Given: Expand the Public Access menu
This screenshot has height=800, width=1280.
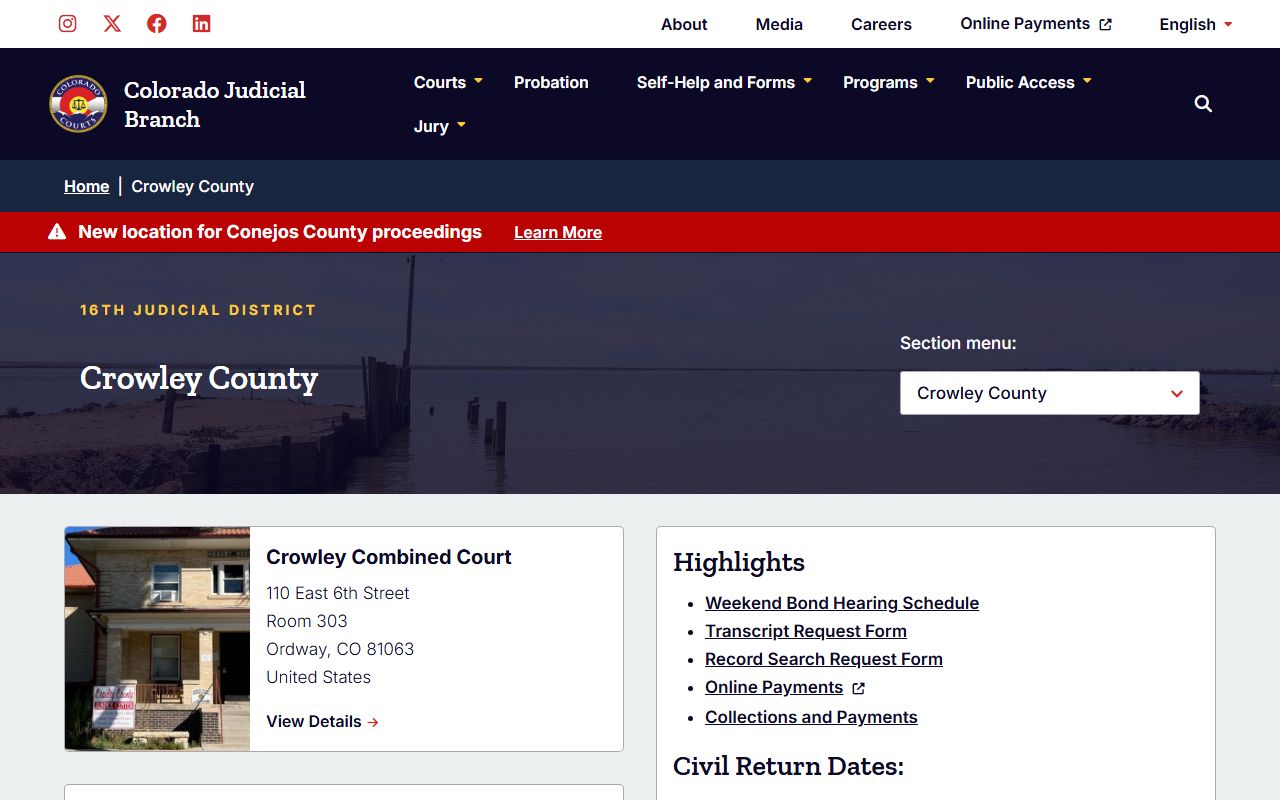Looking at the screenshot, I should 1028,82.
